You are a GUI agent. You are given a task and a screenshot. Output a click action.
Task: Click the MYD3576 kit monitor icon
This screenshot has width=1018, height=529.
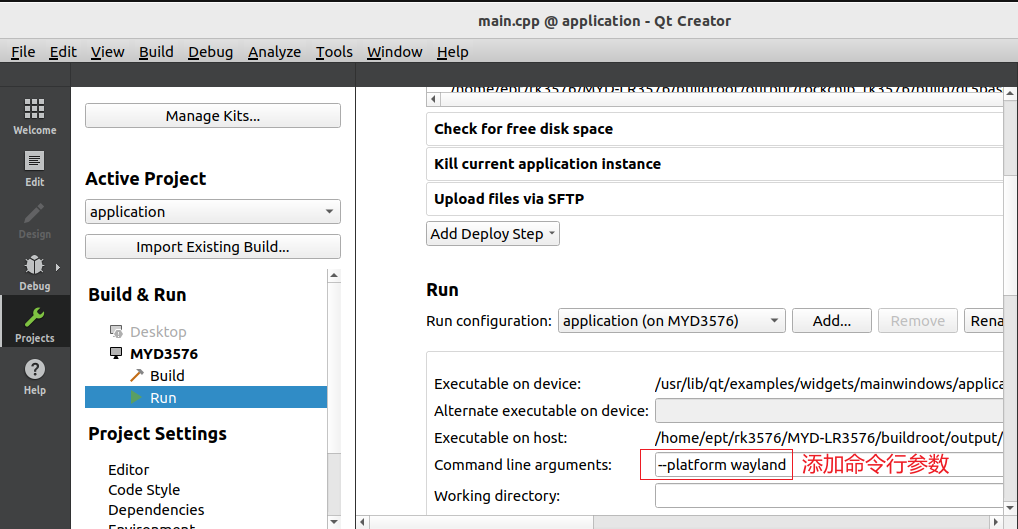(116, 353)
